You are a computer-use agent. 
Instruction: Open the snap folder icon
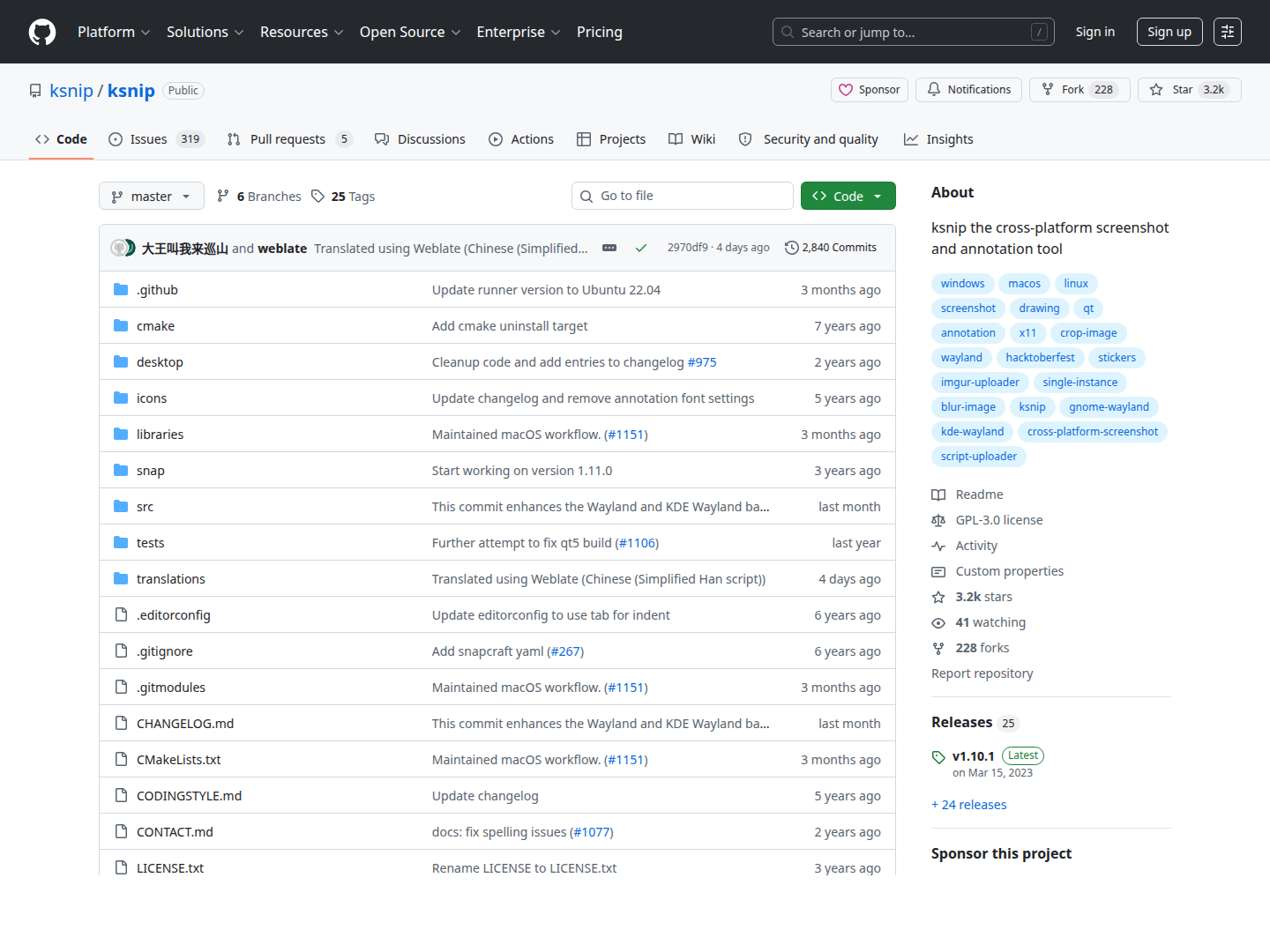121,470
